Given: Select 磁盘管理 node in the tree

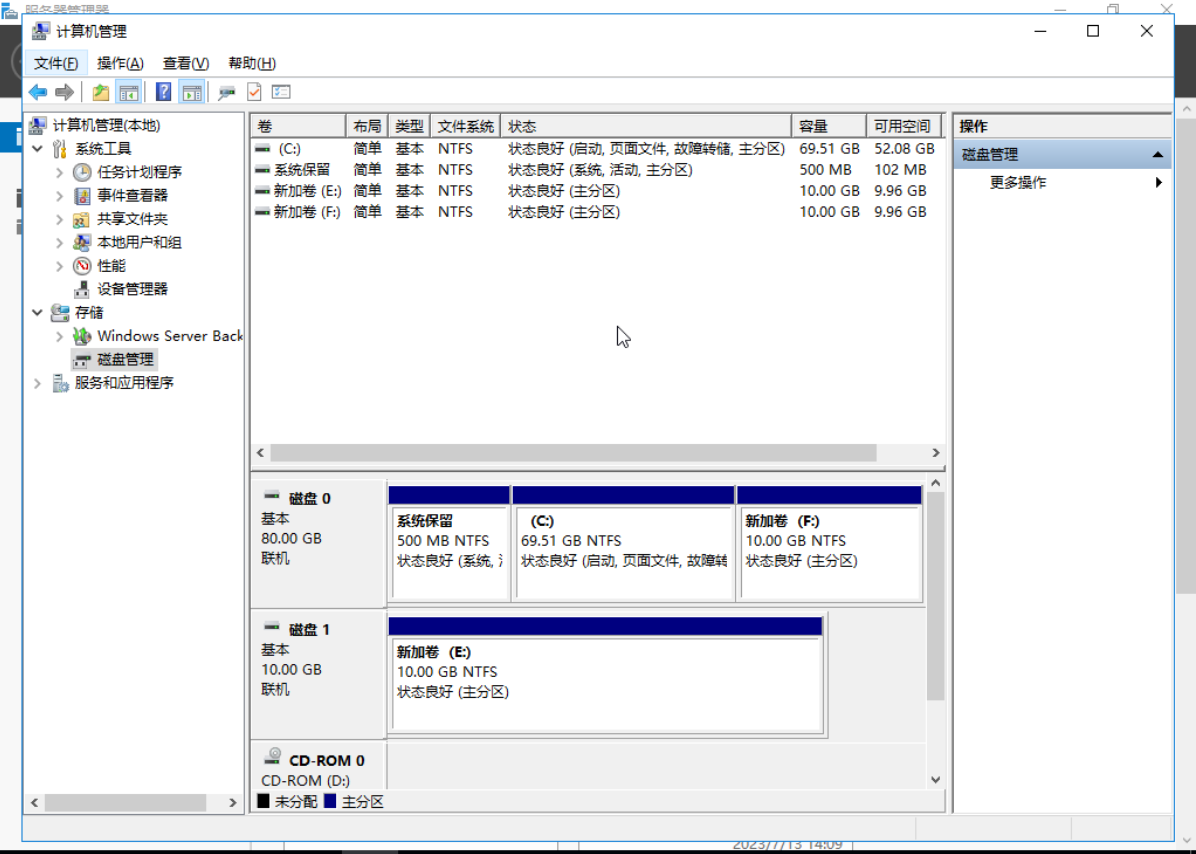Looking at the screenshot, I should click(125, 359).
